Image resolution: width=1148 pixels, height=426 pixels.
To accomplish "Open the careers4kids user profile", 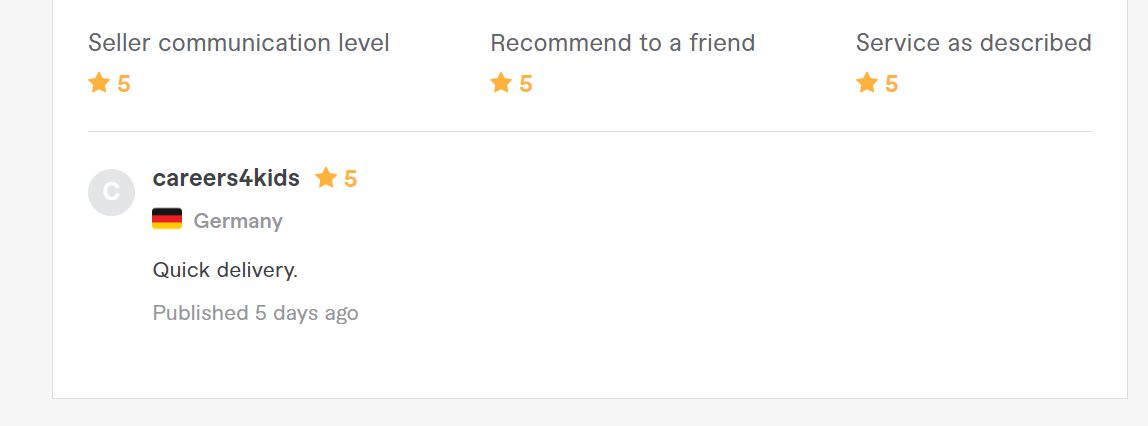I will (226, 178).
